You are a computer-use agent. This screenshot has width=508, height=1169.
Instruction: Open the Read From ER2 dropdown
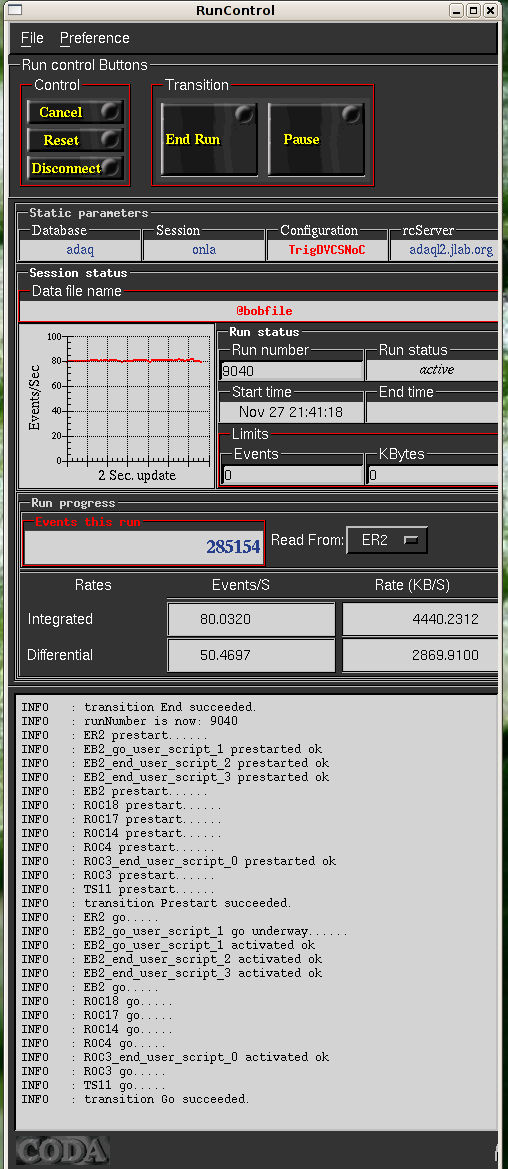(387, 541)
